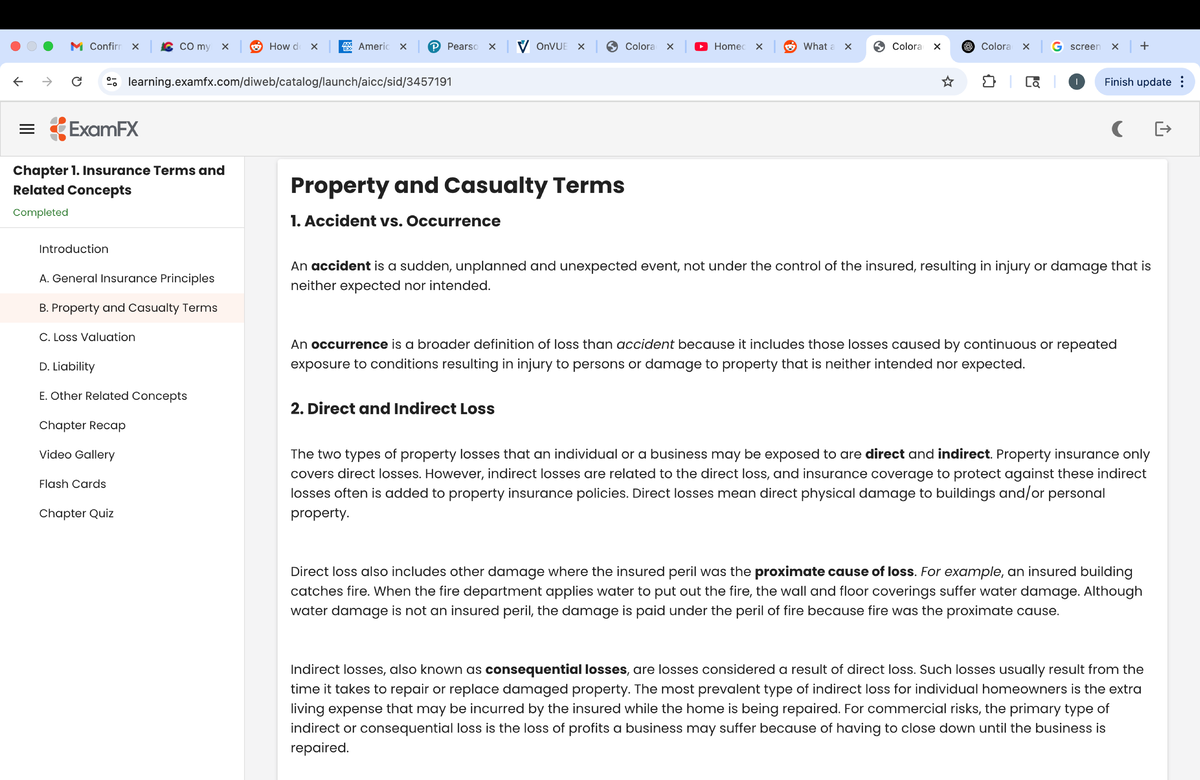
Task: Click the bold word accident
Action: (x=340, y=266)
